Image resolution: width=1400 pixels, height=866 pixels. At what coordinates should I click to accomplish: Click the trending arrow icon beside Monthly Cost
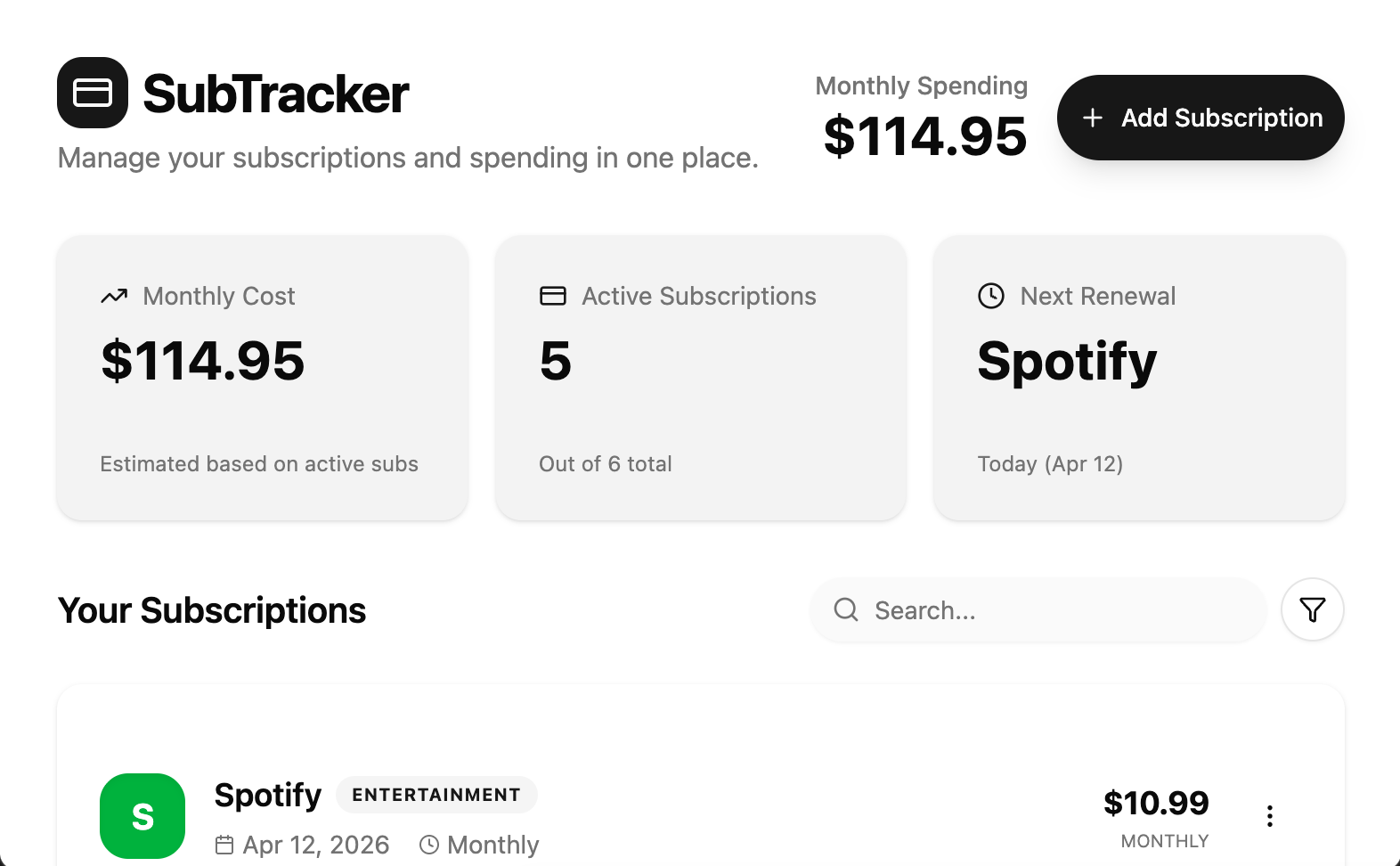pyautogui.click(x=114, y=296)
